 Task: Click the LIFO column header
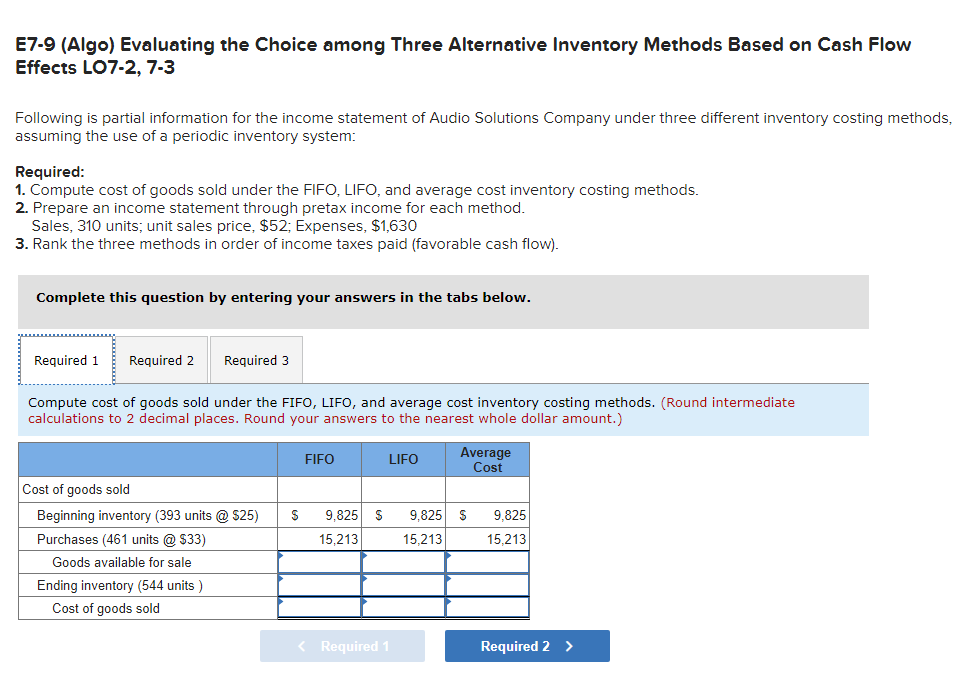tap(403, 459)
